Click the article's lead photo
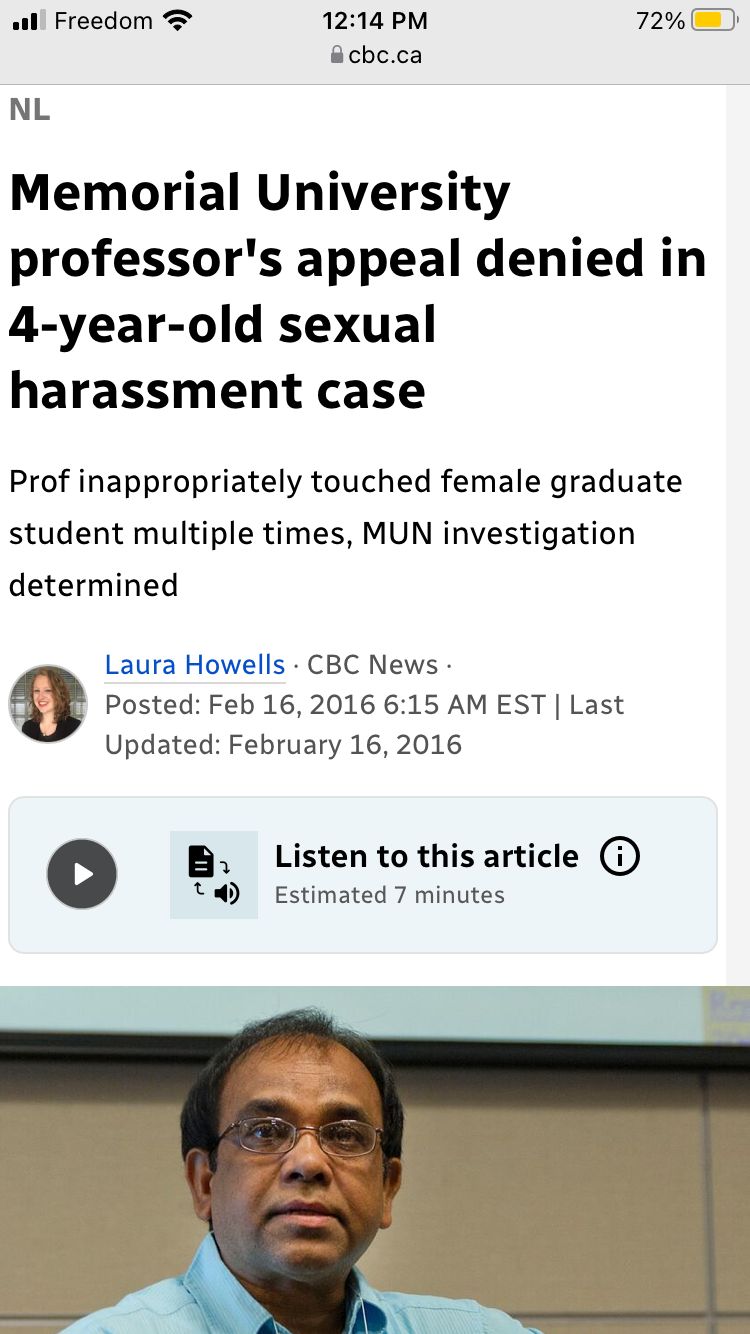The width and height of the screenshot is (750, 1334). 375,1160
